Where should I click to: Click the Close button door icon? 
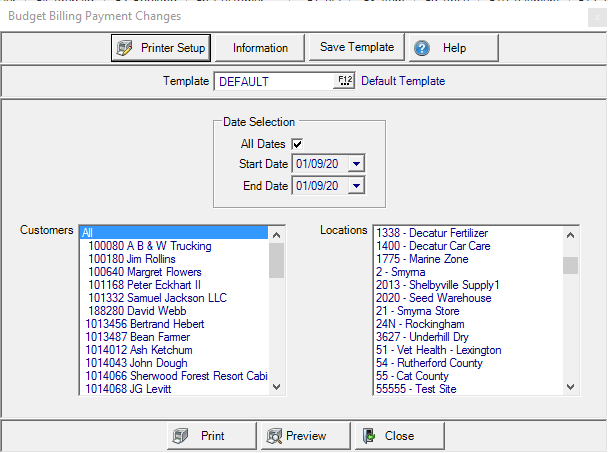point(368,436)
